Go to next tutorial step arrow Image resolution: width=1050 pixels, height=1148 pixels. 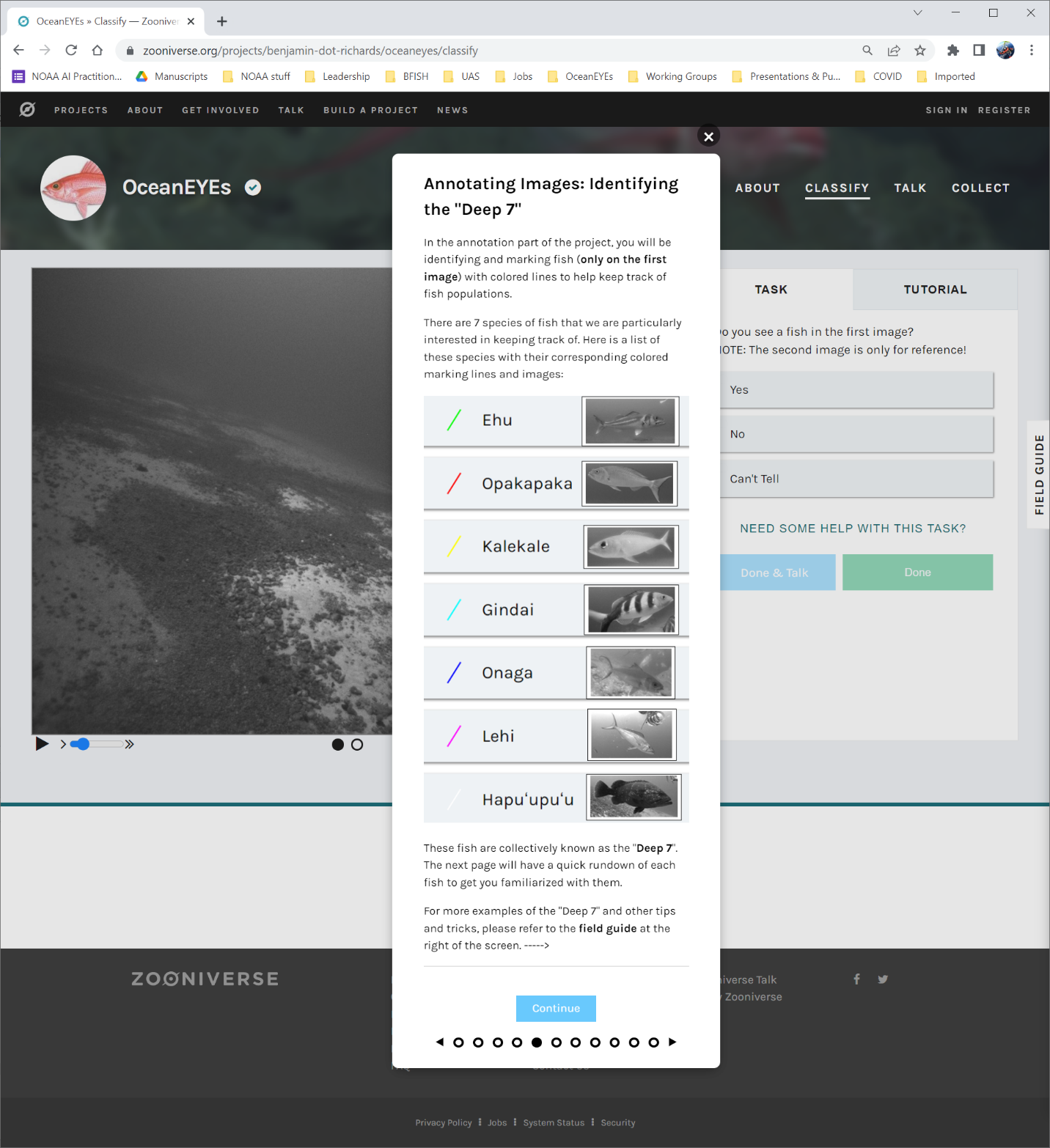click(672, 1042)
